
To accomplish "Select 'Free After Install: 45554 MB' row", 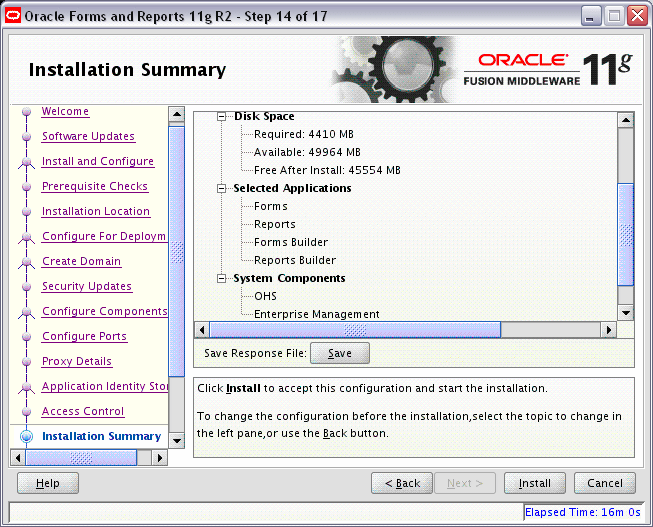I will coord(327,170).
